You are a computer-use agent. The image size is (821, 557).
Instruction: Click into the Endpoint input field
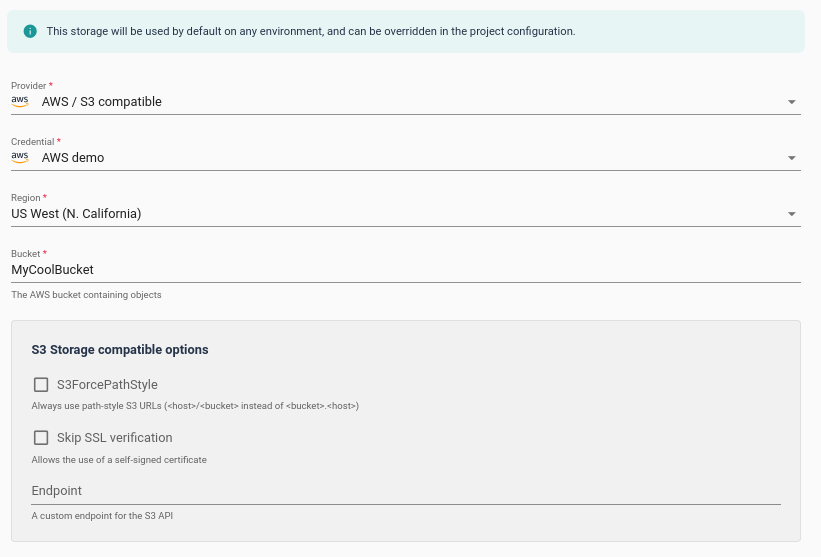[405, 491]
